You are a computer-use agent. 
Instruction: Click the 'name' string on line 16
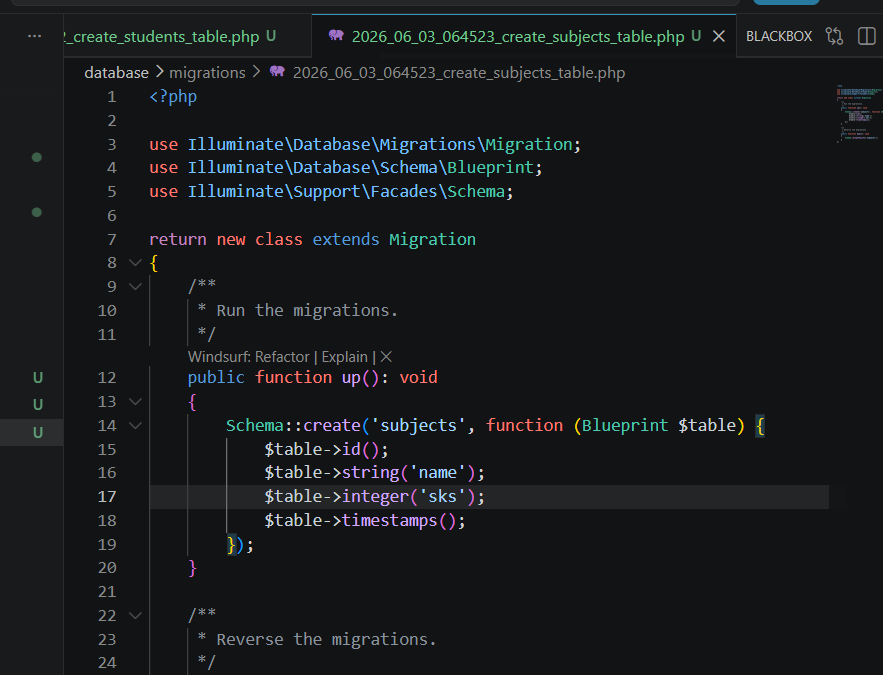click(442, 473)
